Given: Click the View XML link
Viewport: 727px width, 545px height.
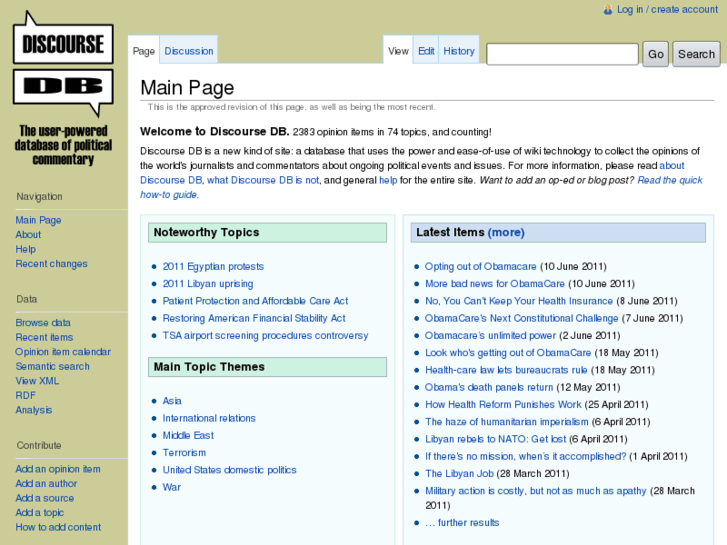Looking at the screenshot, I should pyautogui.click(x=37, y=381).
